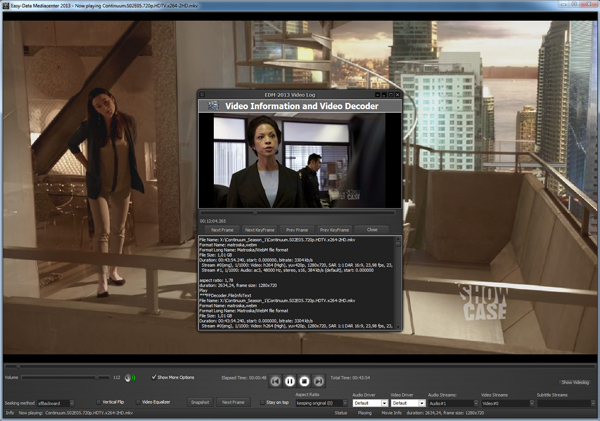600x421 pixels.
Task: Skip to previous track button
Action: [275, 381]
